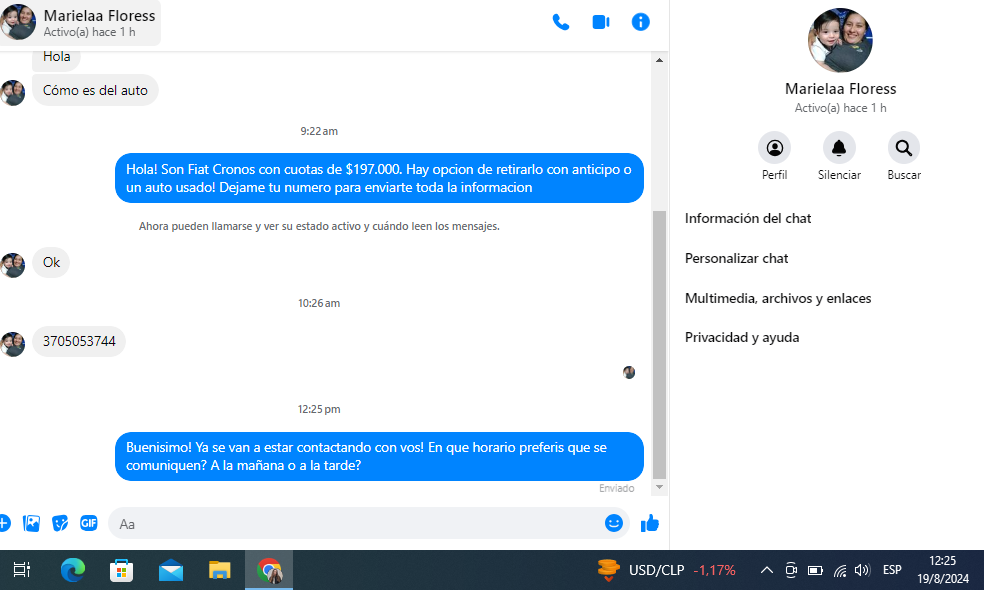Click the 9:22 am timestamp
984x590 pixels.
[x=319, y=131]
